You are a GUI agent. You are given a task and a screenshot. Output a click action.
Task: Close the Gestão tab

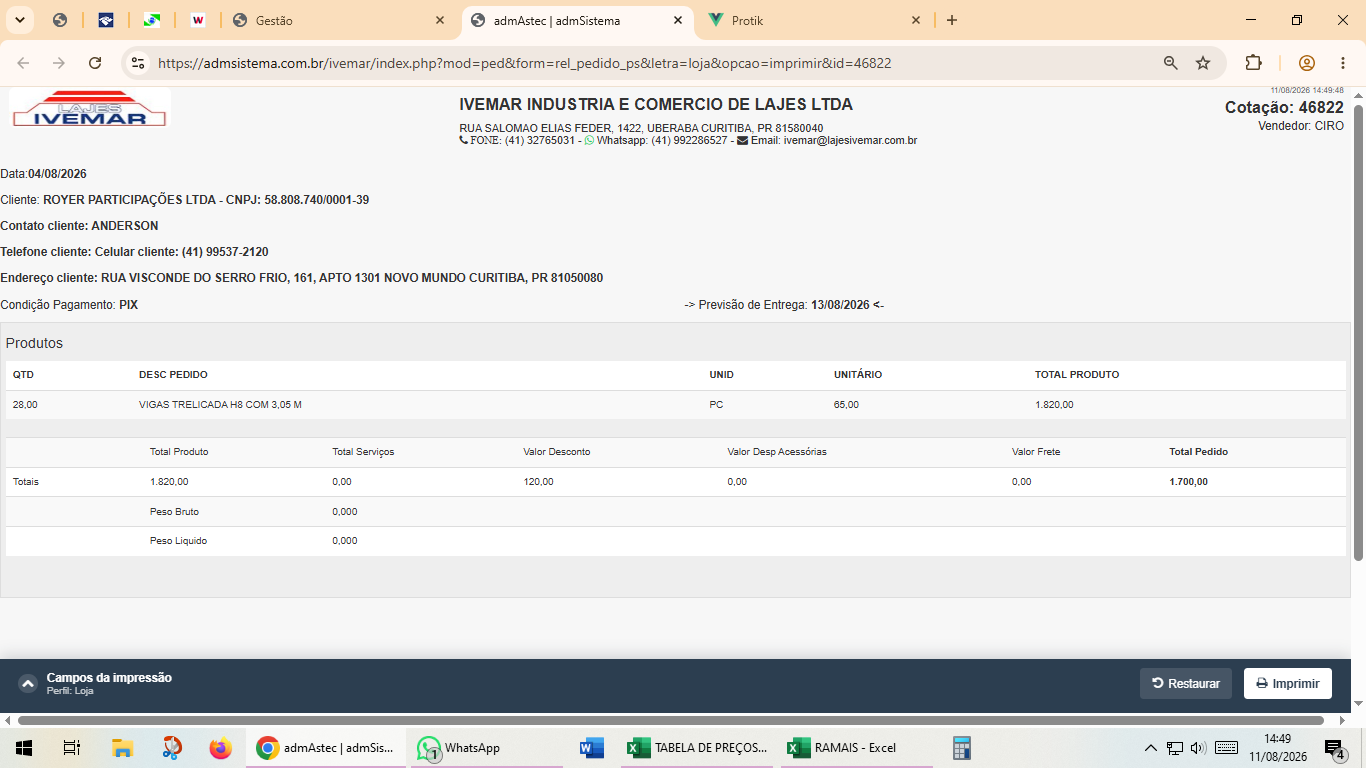click(x=440, y=20)
